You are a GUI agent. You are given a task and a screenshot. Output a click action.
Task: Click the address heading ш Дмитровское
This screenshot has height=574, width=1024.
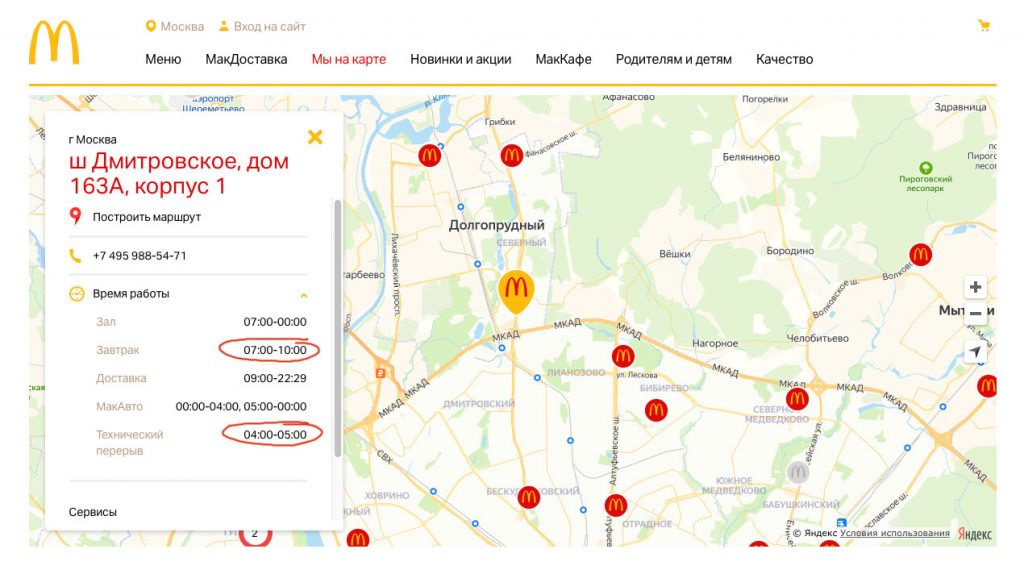[x=179, y=174]
